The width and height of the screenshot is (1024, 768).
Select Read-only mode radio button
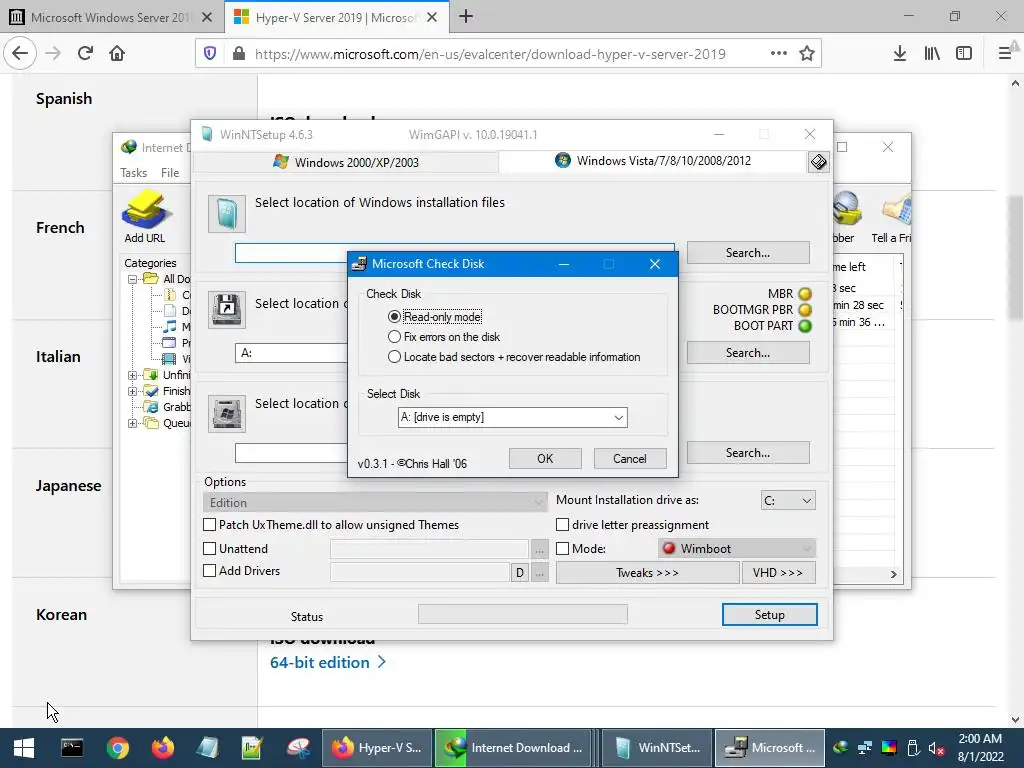394,317
